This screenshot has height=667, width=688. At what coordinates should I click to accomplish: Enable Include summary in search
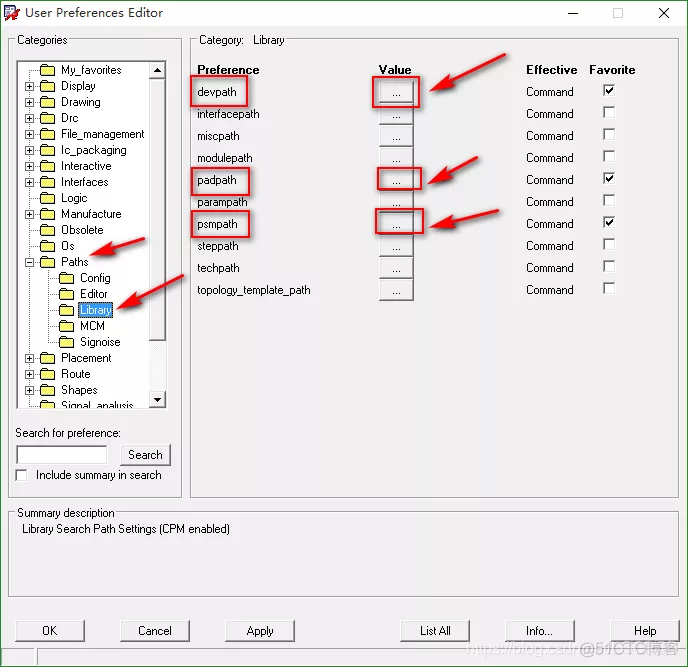[21, 475]
